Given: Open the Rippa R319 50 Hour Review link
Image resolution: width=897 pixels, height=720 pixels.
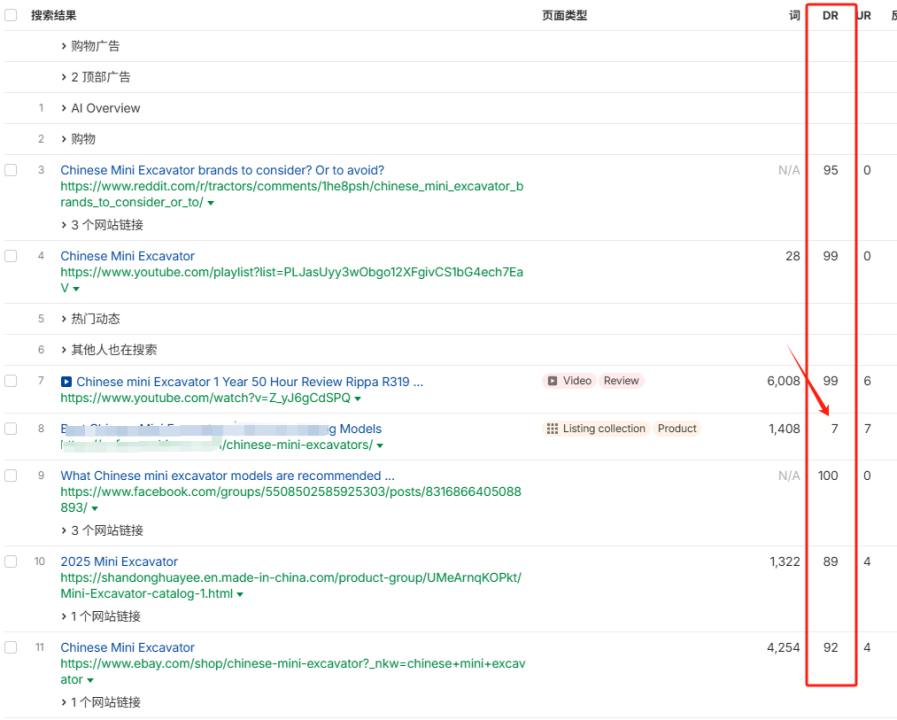Looking at the screenshot, I should 250,381.
